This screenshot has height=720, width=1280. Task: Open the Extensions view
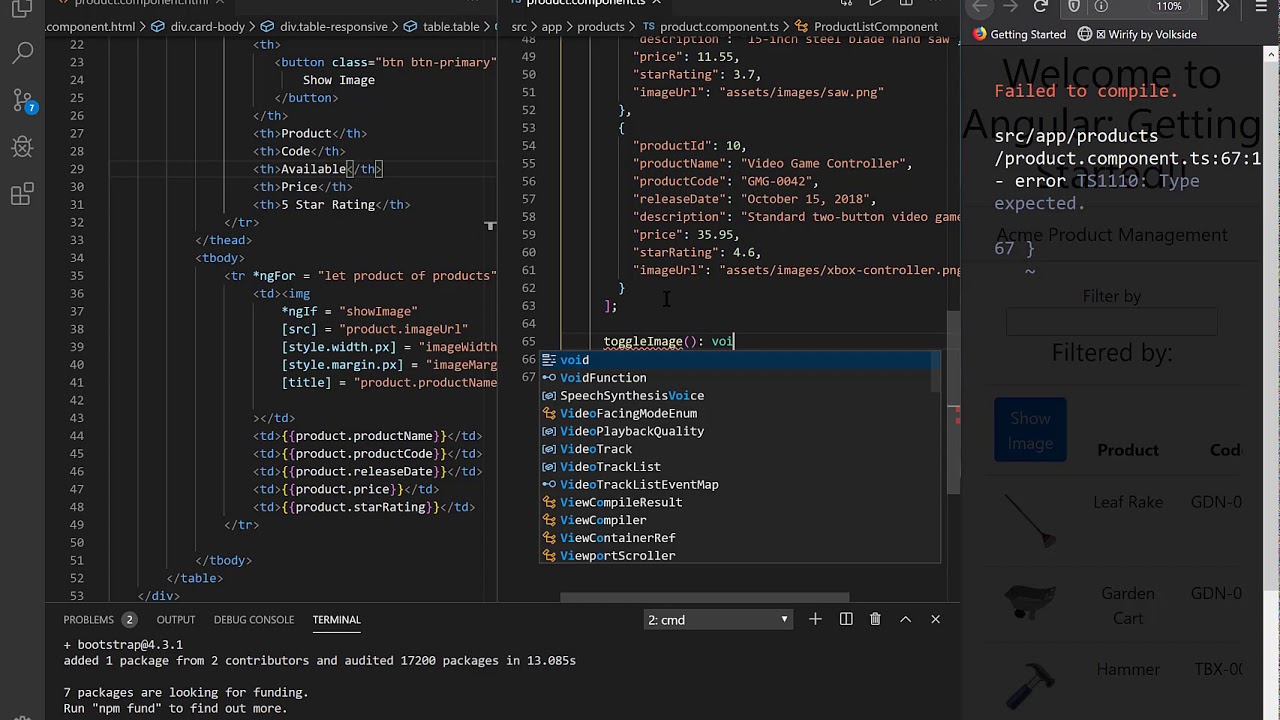click(x=22, y=195)
